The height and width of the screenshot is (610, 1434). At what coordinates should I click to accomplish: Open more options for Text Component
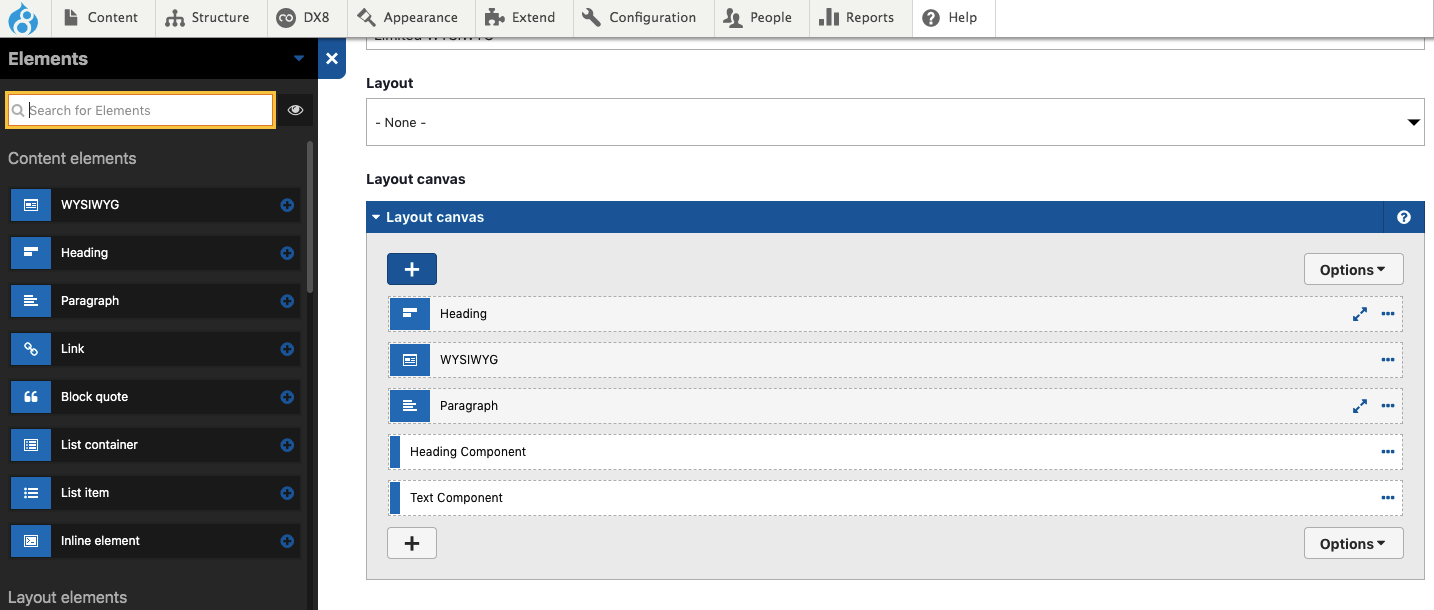point(1387,498)
